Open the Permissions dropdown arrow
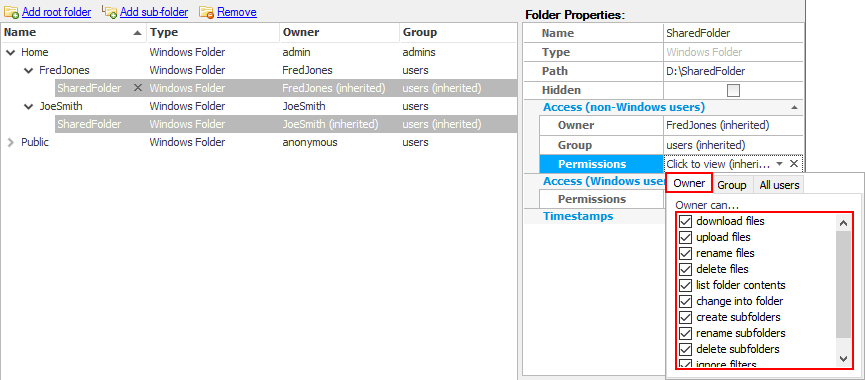 pos(779,164)
